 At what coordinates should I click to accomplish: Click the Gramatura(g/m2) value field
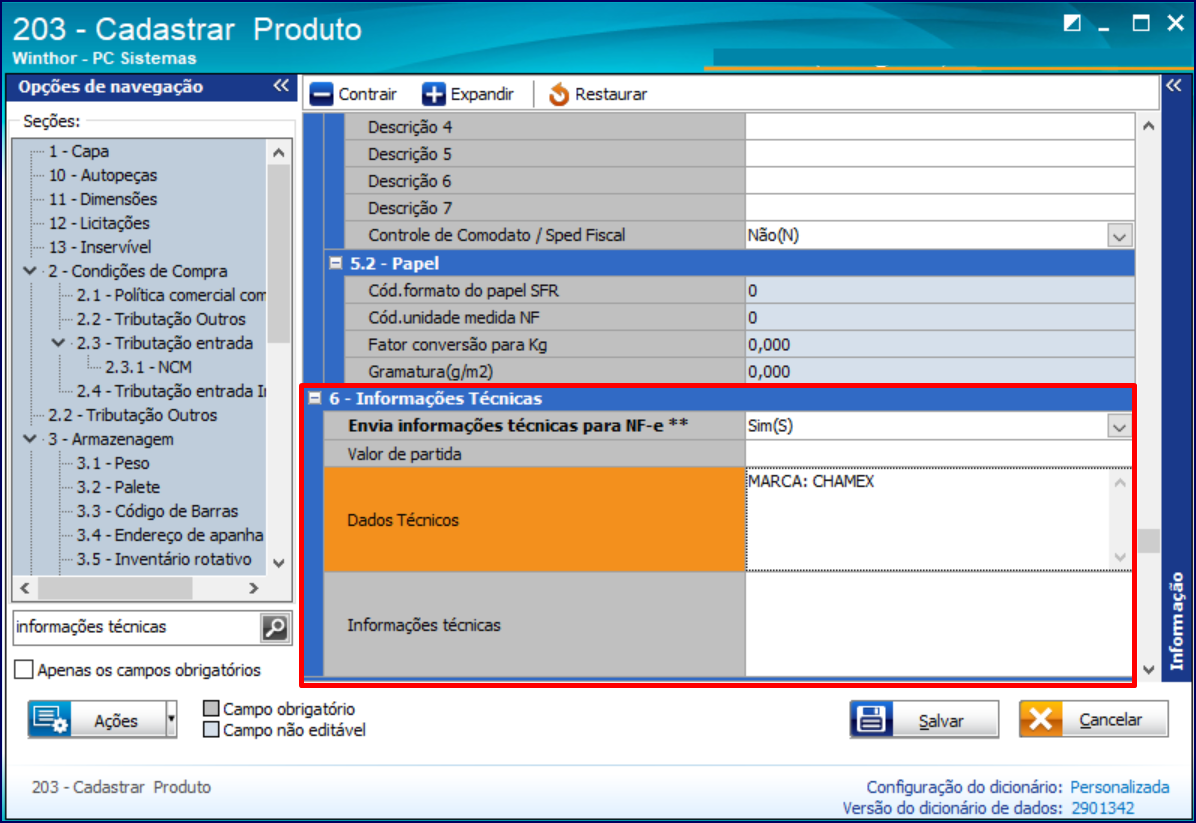(x=940, y=371)
